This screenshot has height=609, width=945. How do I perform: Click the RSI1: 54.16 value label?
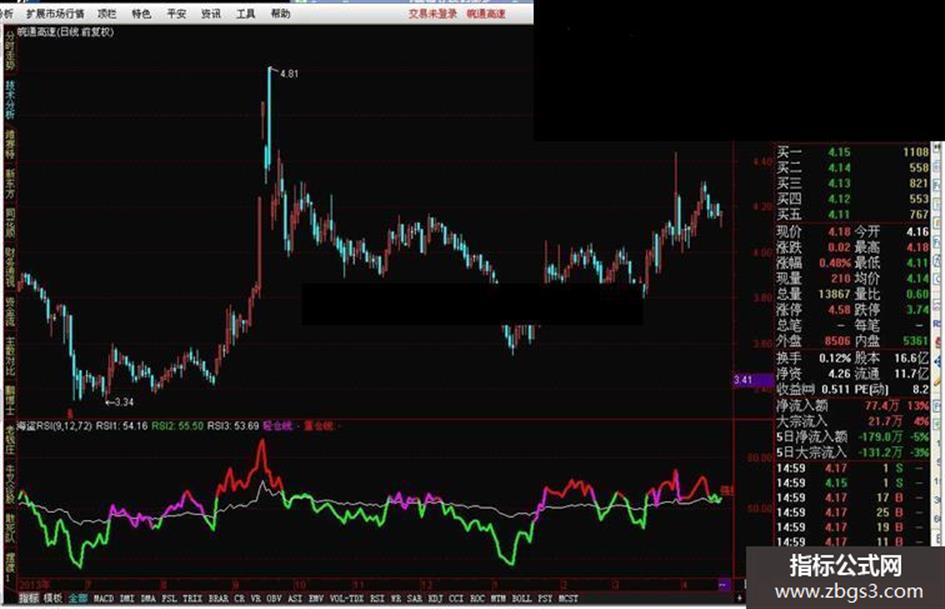pyautogui.click(x=122, y=426)
